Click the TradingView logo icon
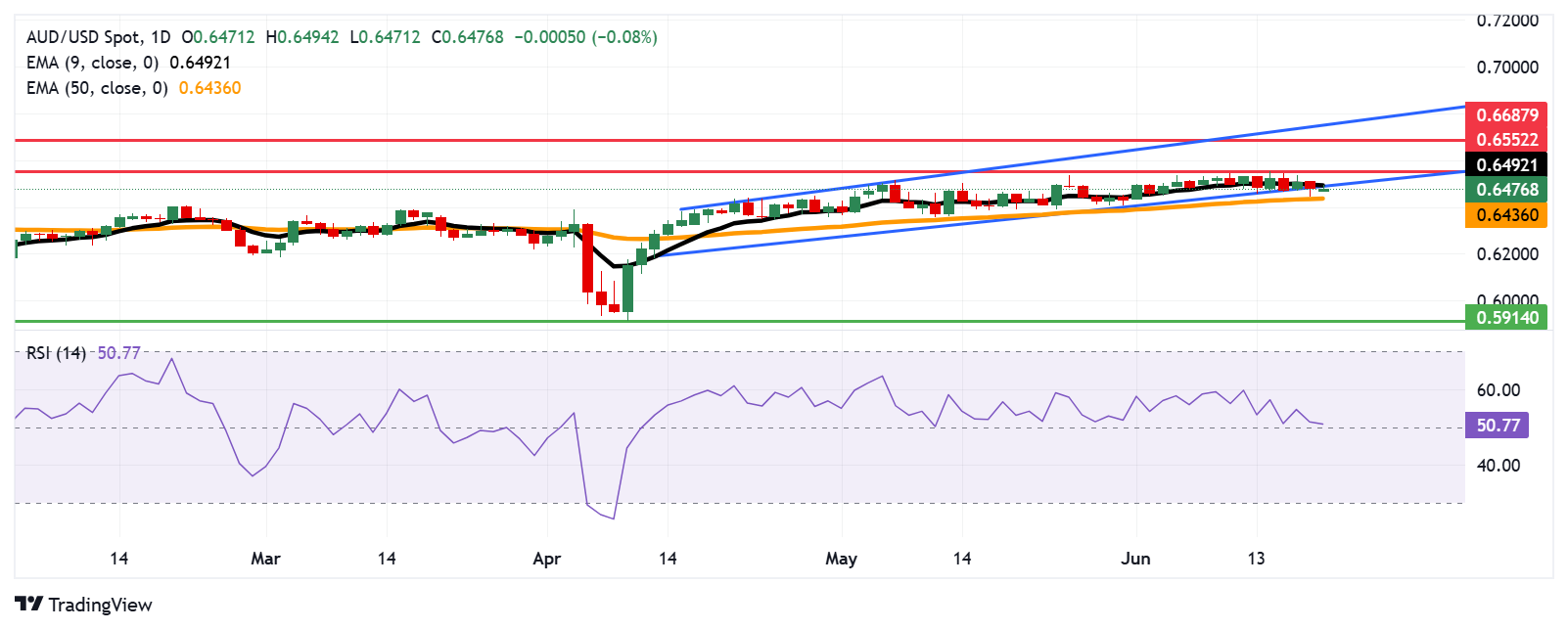 pos(29,605)
